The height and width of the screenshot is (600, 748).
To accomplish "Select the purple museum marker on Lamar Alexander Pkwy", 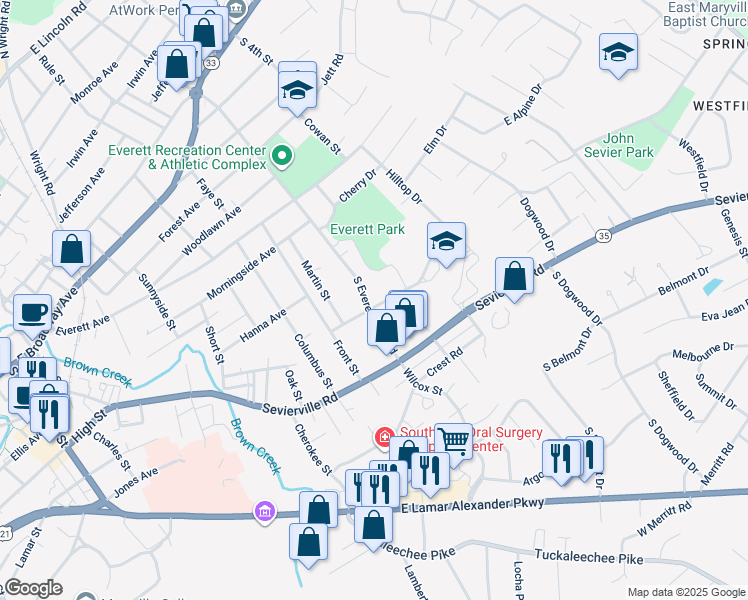I will (265, 513).
